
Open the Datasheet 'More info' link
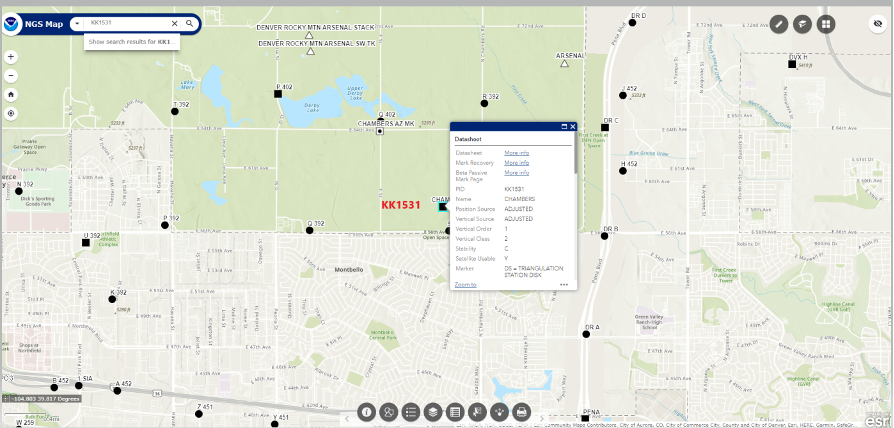pyautogui.click(x=516, y=152)
